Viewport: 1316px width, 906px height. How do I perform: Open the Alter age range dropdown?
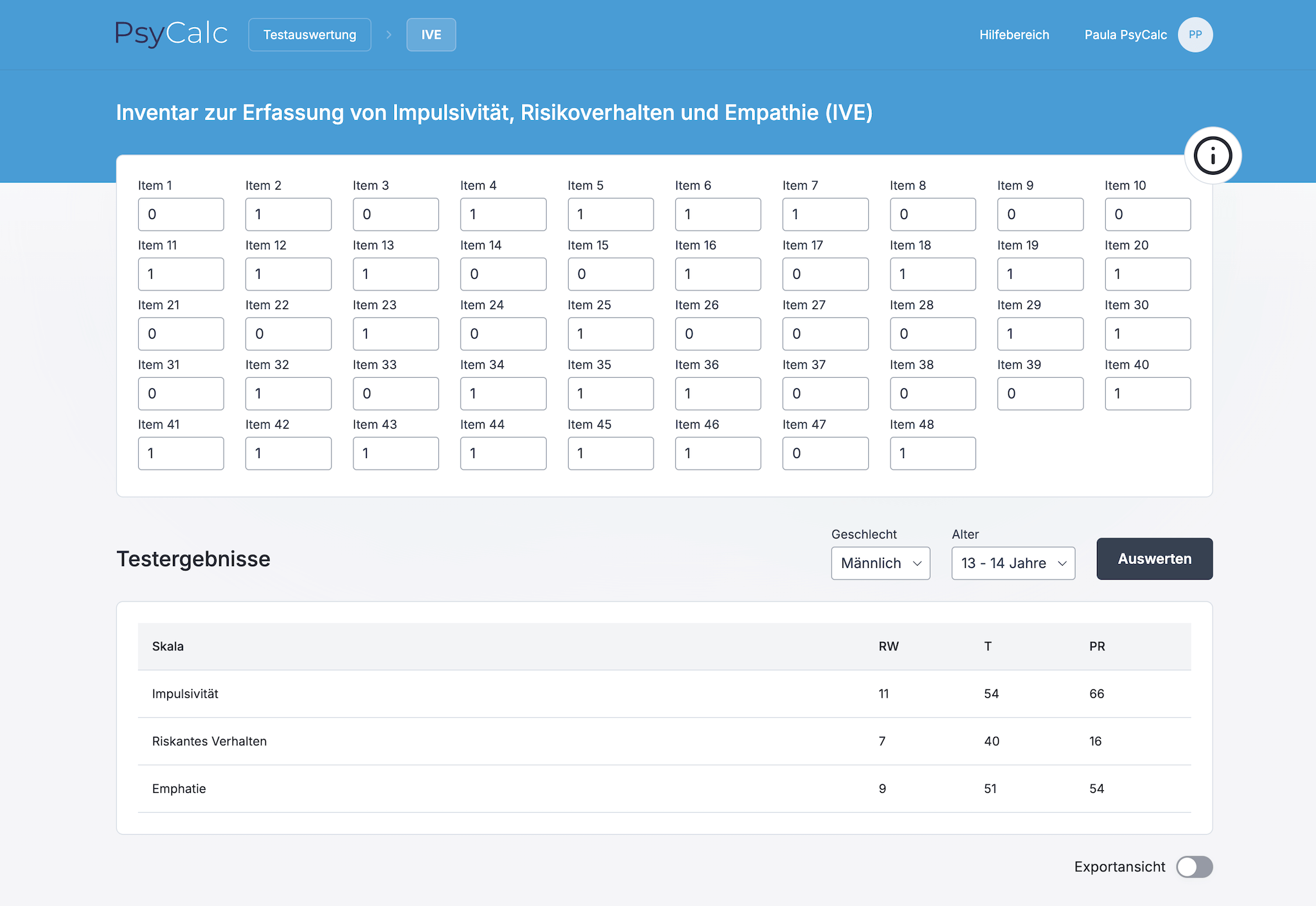pyautogui.click(x=1013, y=563)
